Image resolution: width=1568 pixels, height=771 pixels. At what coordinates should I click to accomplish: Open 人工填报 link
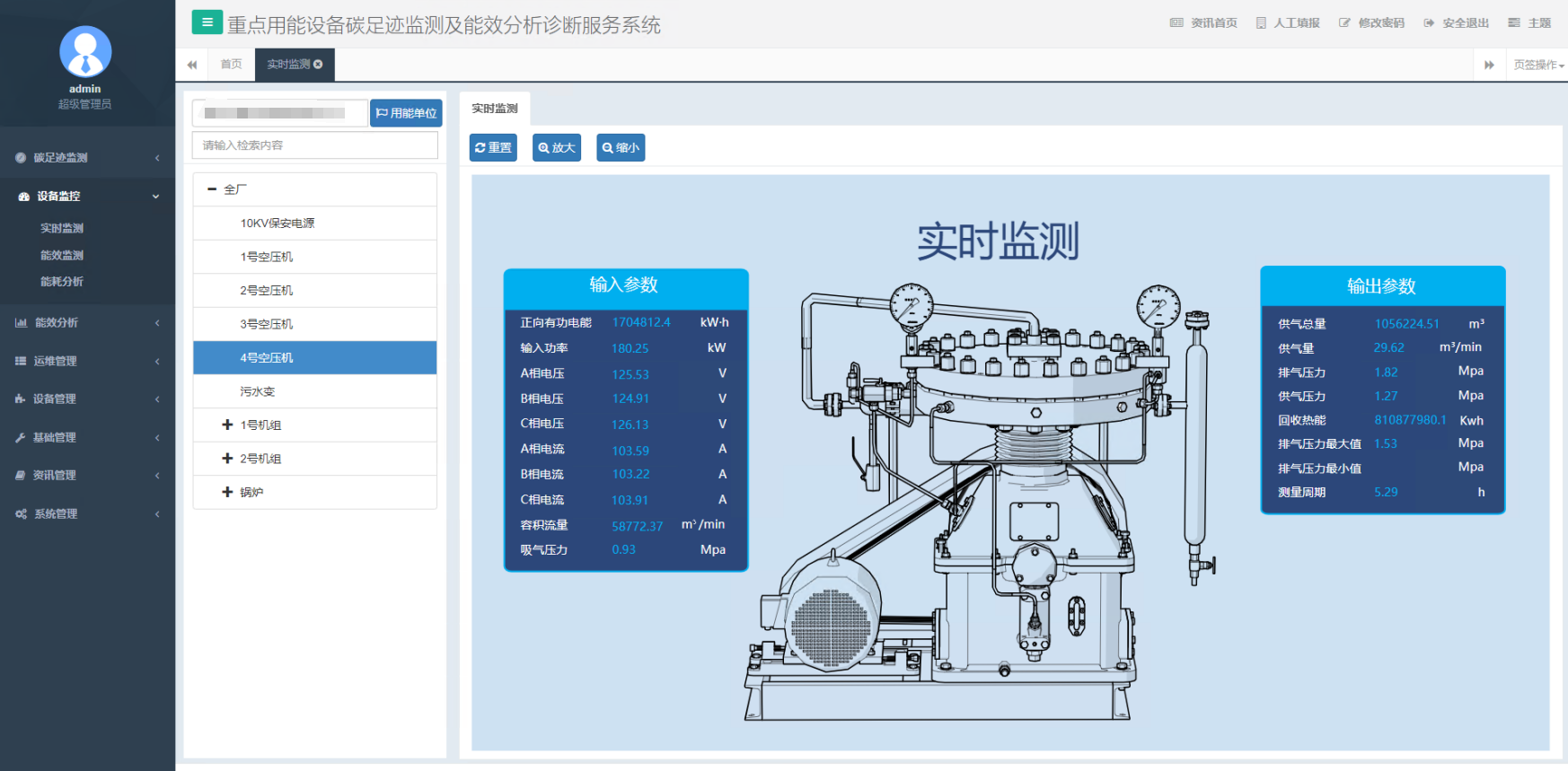click(1288, 23)
